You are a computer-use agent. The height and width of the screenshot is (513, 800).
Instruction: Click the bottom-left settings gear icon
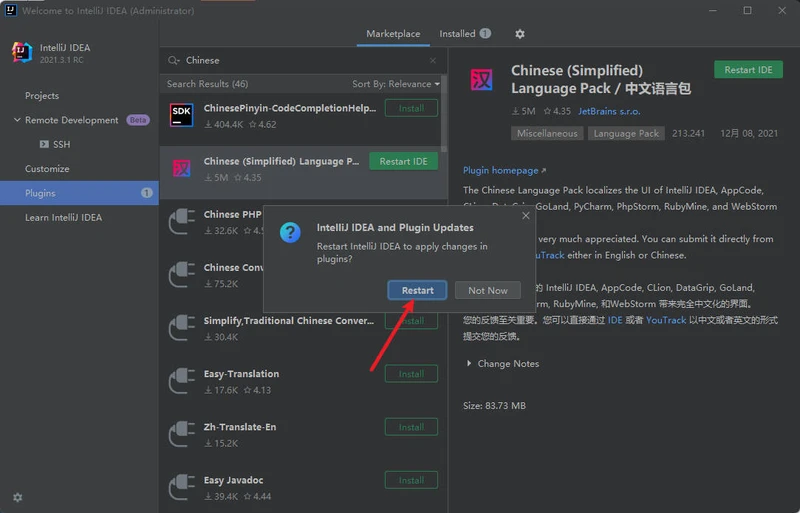click(x=17, y=497)
